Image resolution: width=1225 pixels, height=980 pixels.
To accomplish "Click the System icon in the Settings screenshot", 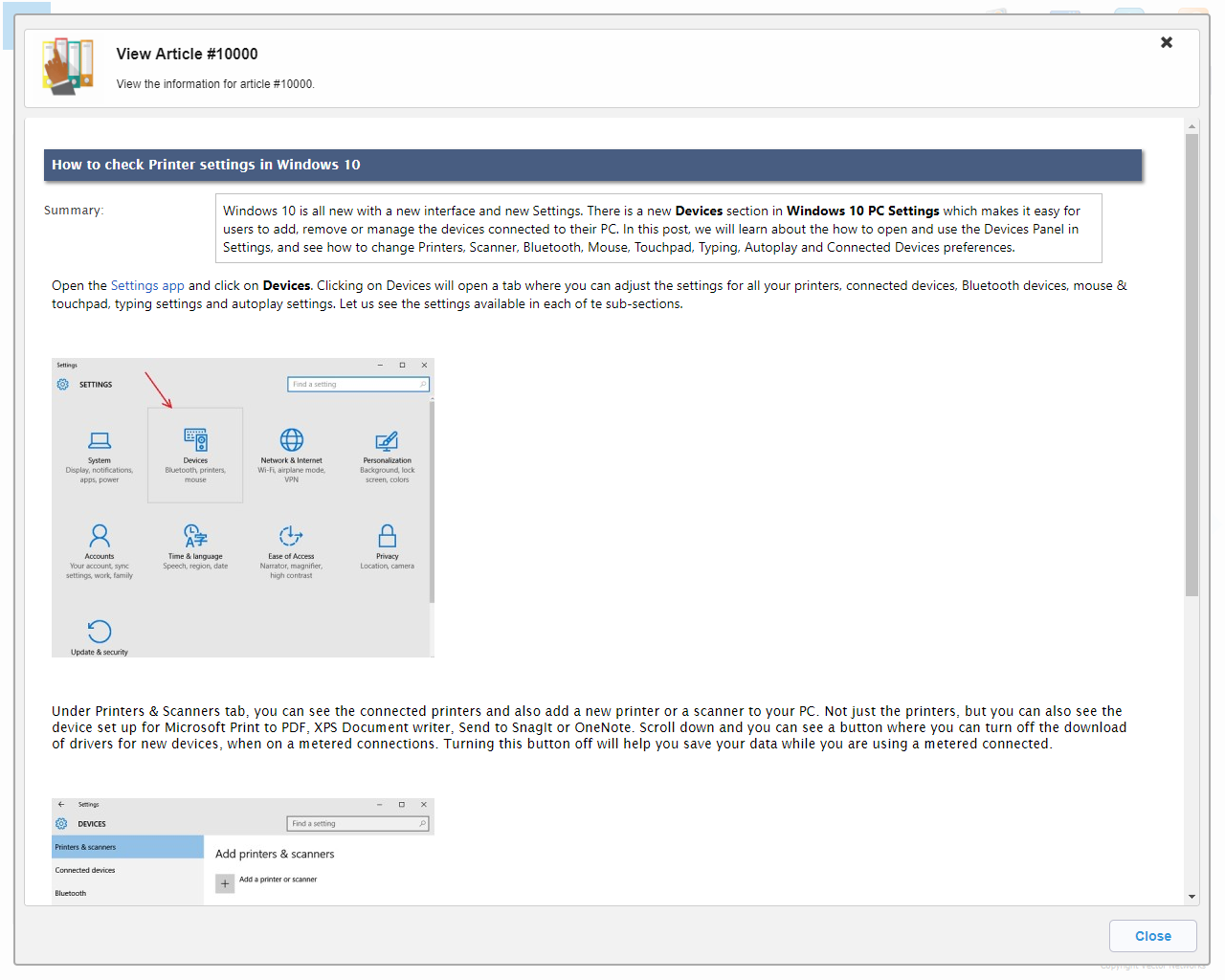I will tap(100, 440).
